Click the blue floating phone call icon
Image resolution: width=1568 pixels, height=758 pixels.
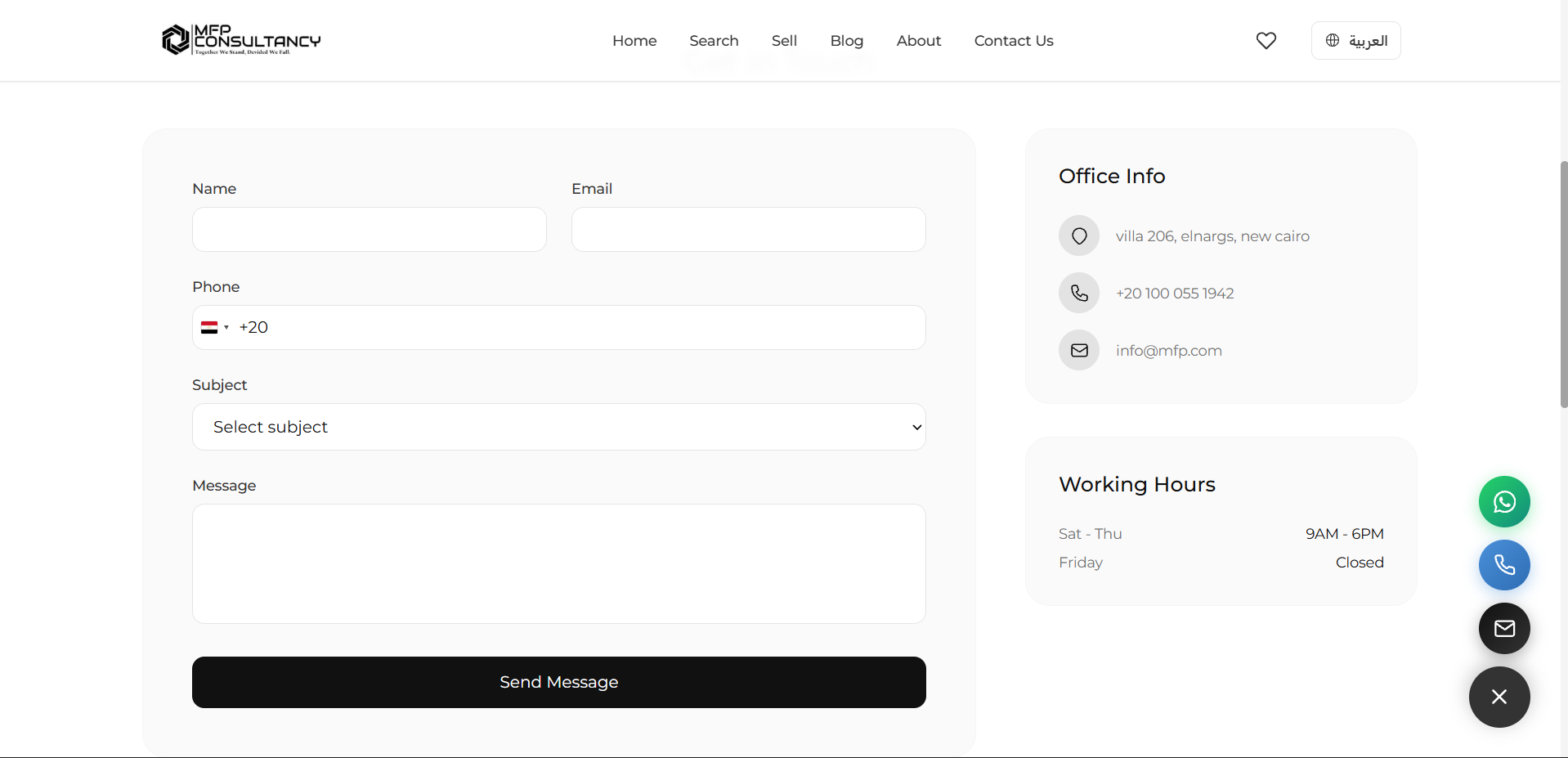[x=1504, y=565]
